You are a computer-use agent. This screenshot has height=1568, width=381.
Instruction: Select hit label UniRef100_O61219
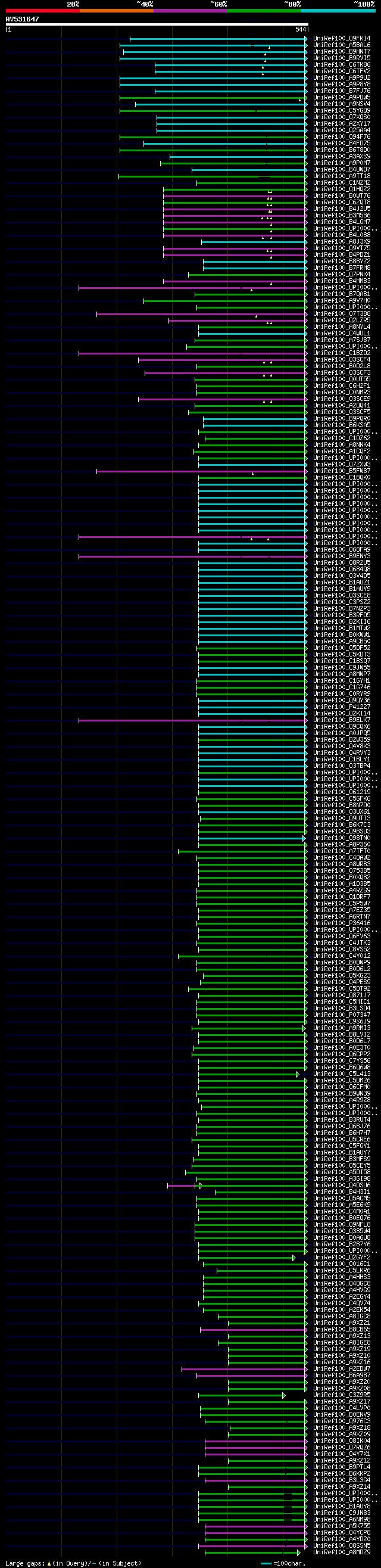pyautogui.click(x=342, y=792)
